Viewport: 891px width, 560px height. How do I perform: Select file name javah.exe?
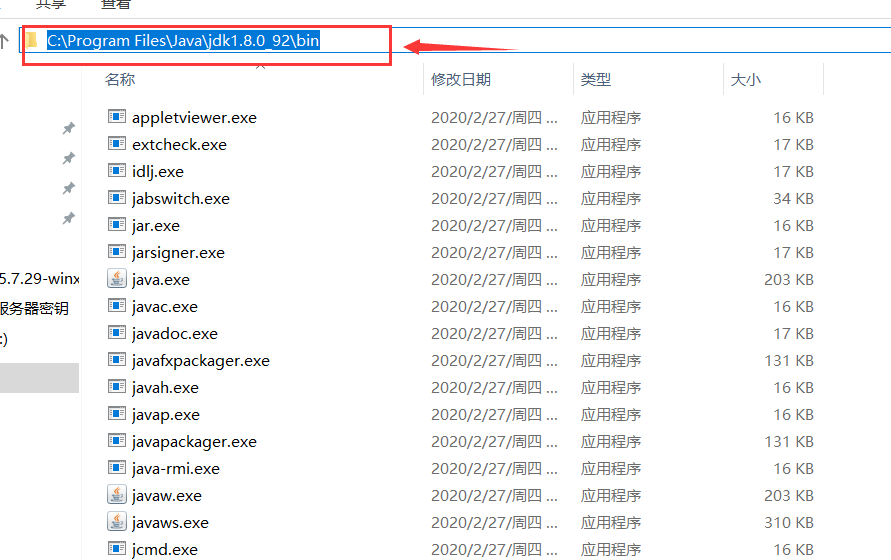165,388
